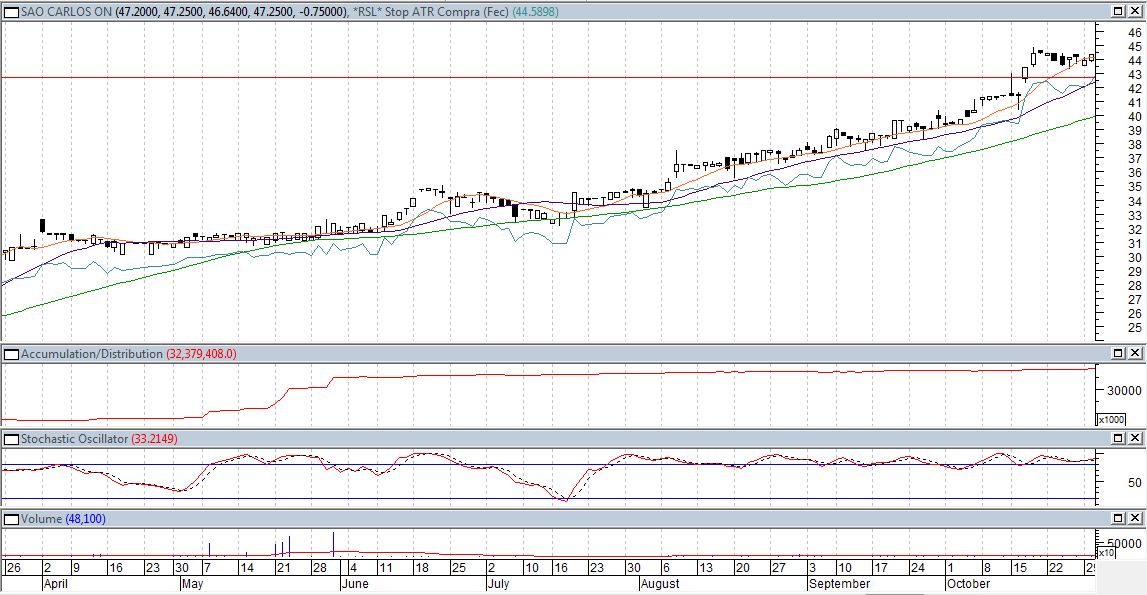Screen dimensions: 1147x595
Task: Maximize the Volume pane
Action: click(x=1120, y=518)
